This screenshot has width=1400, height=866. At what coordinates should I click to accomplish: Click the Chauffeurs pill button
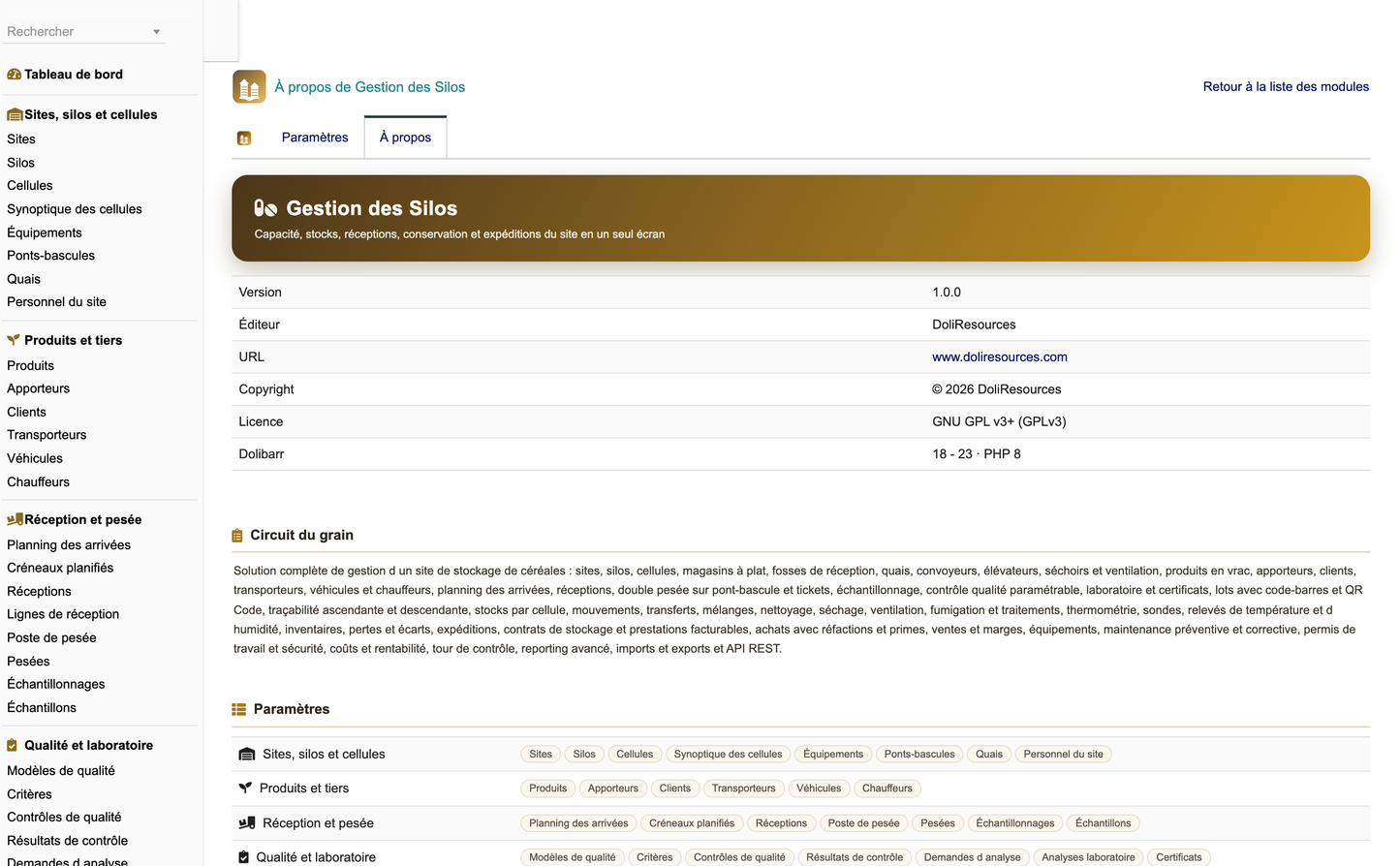pos(887,789)
